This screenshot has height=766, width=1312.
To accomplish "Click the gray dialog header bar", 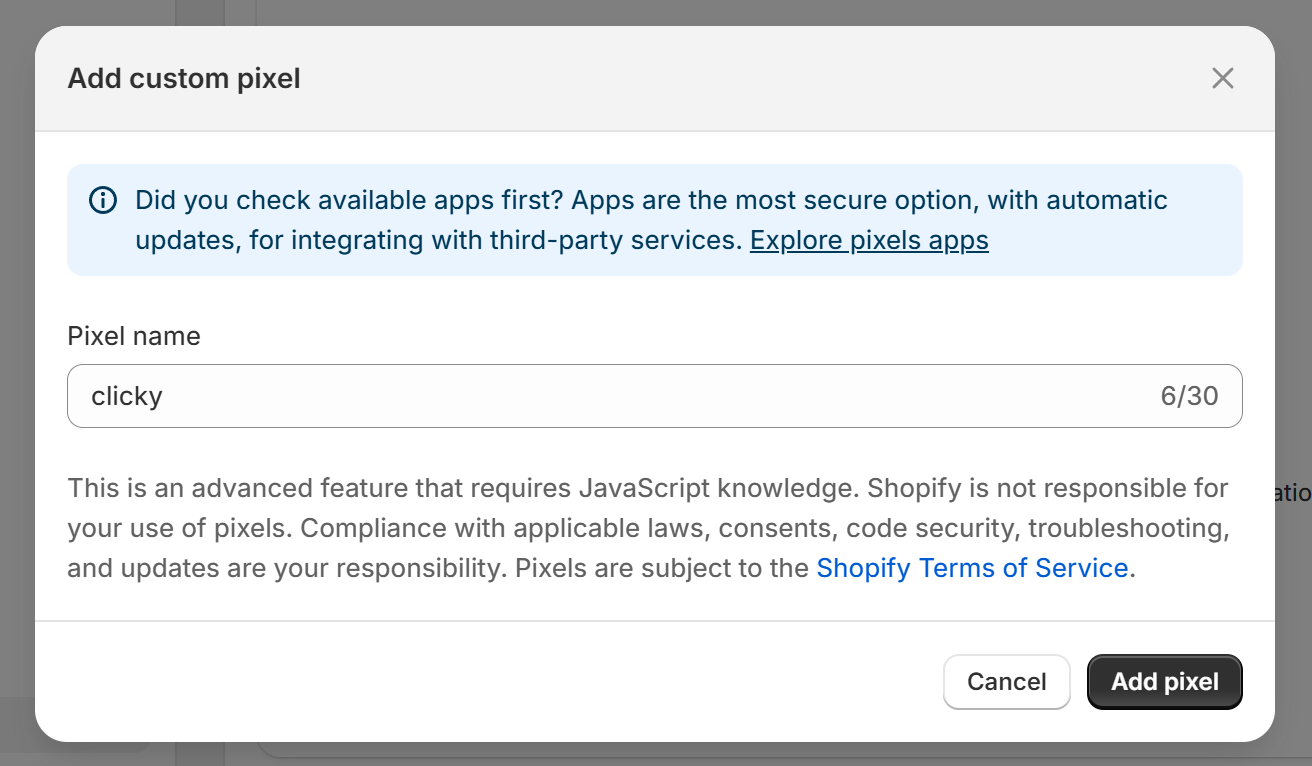I will pos(700,78).
